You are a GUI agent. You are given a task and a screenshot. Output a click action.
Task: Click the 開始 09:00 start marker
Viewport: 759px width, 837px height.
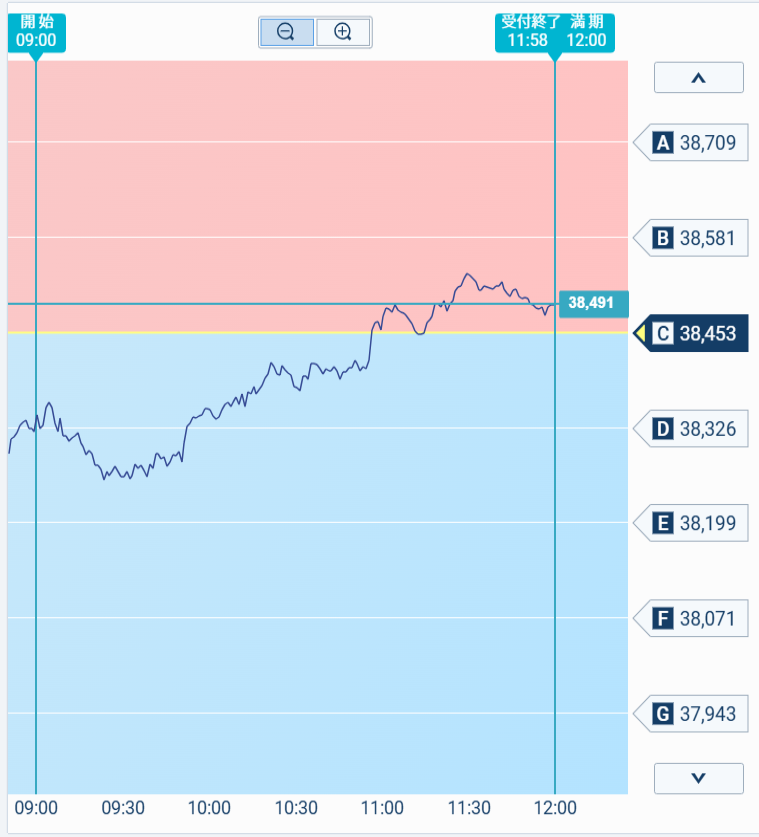36,33
